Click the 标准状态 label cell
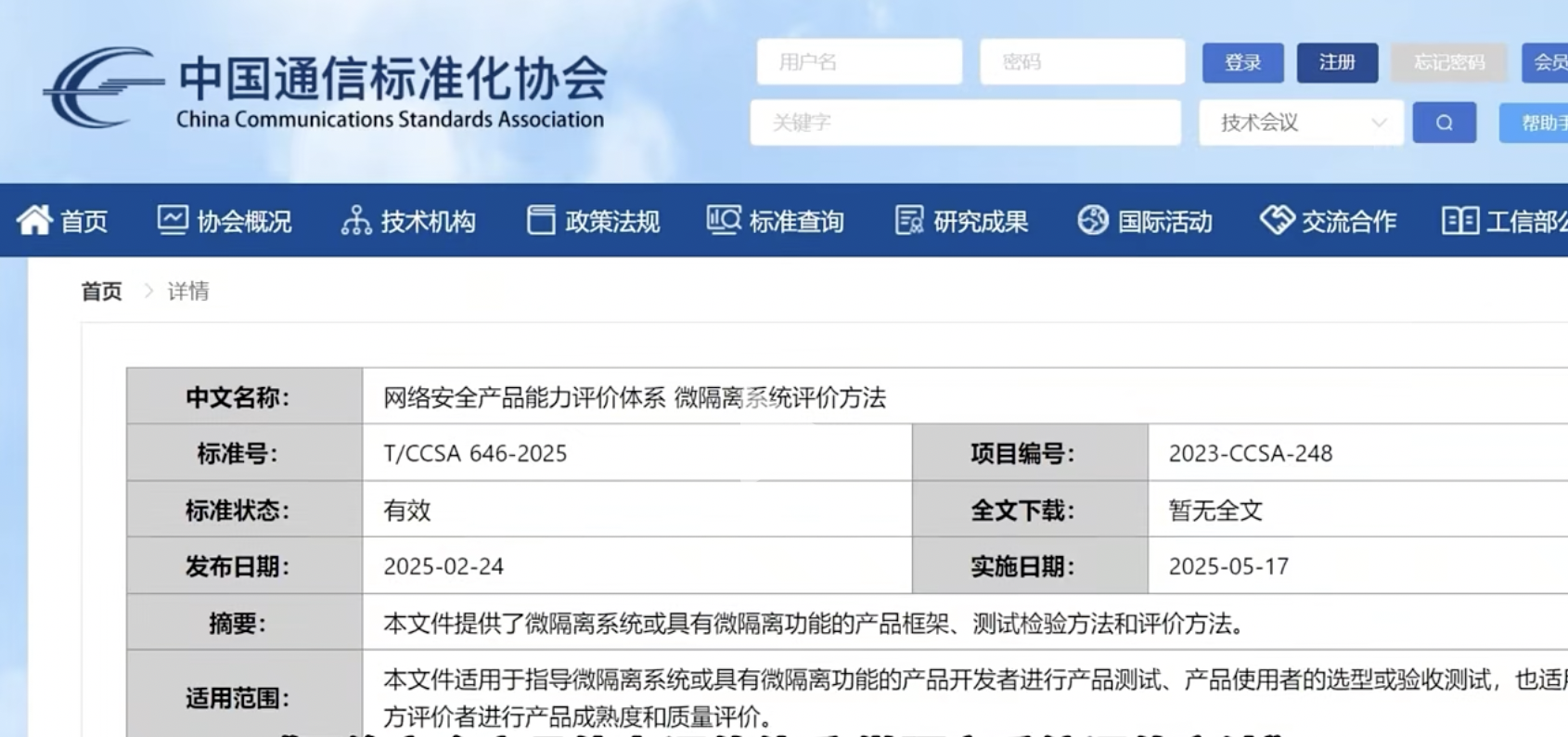 tap(244, 510)
